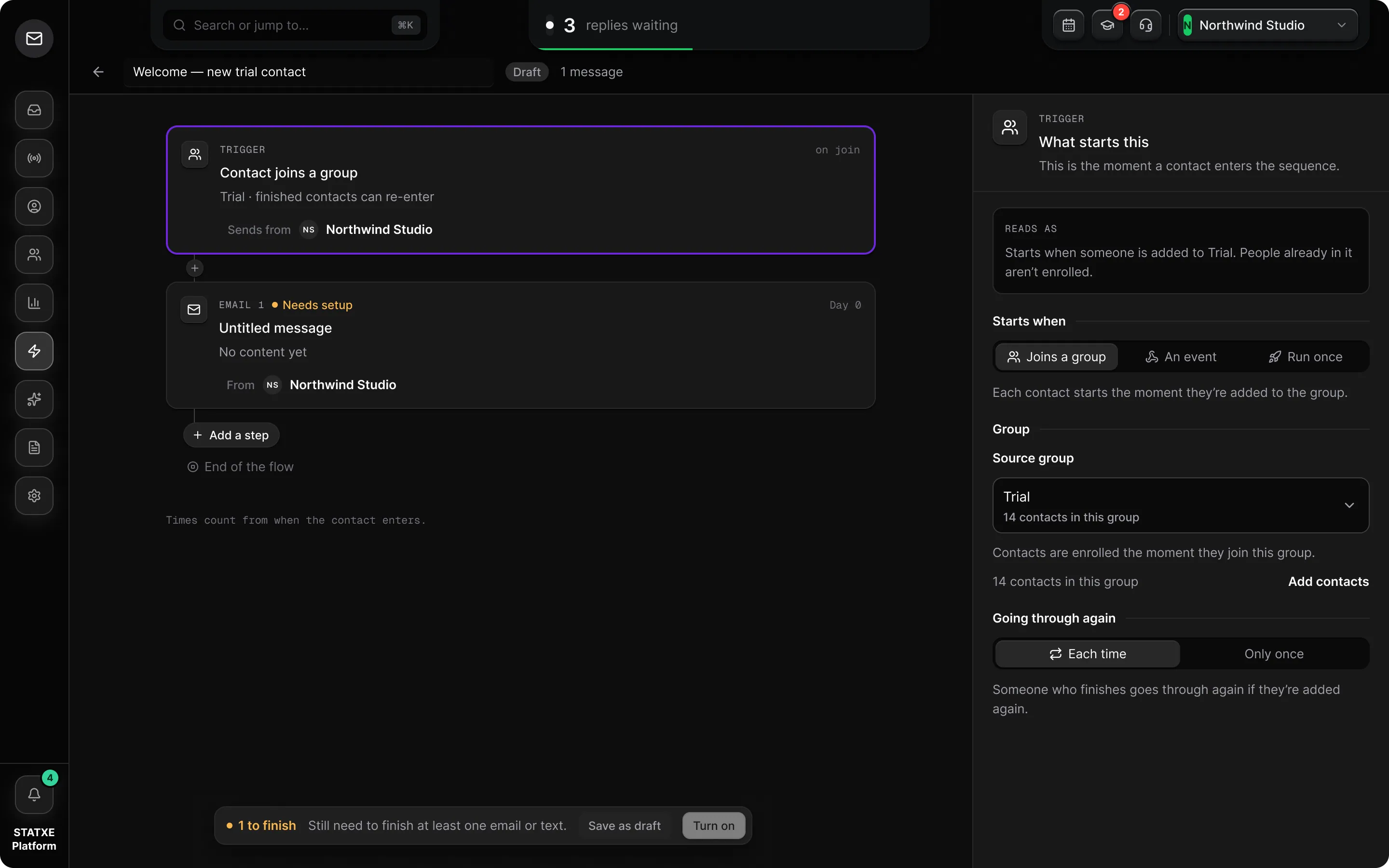
Task: Click the NS avatar beside Sends from
Action: (309, 230)
